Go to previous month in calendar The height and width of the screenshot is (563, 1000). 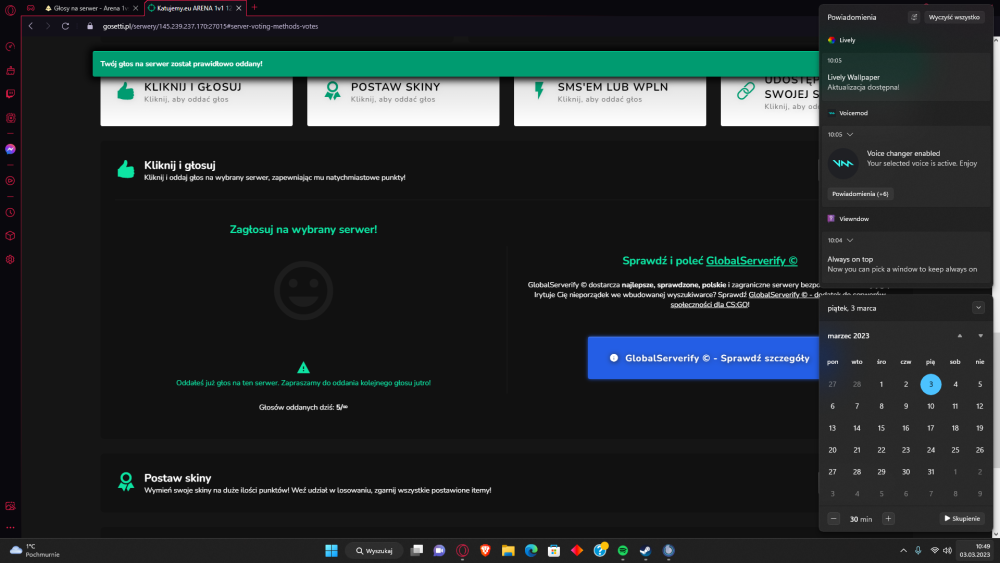tap(960, 336)
